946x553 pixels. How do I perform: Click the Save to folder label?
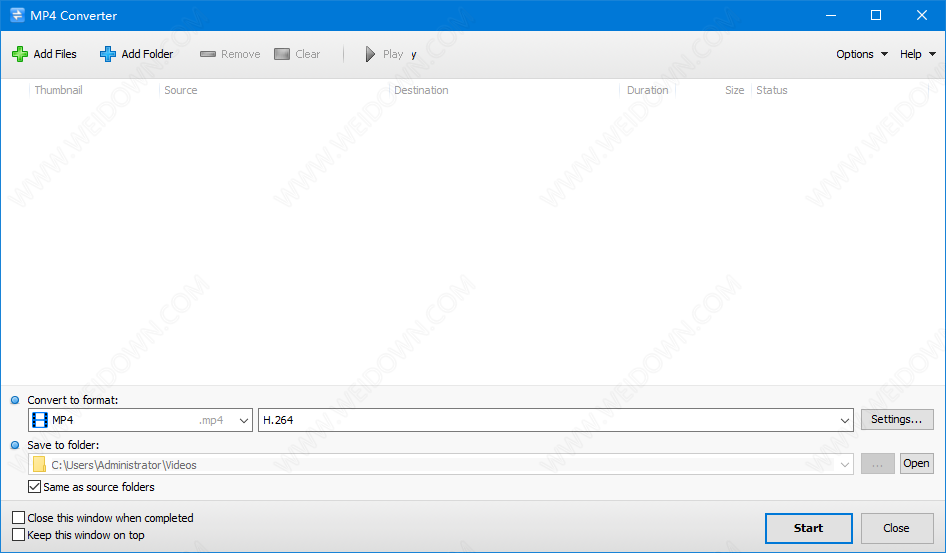63,445
